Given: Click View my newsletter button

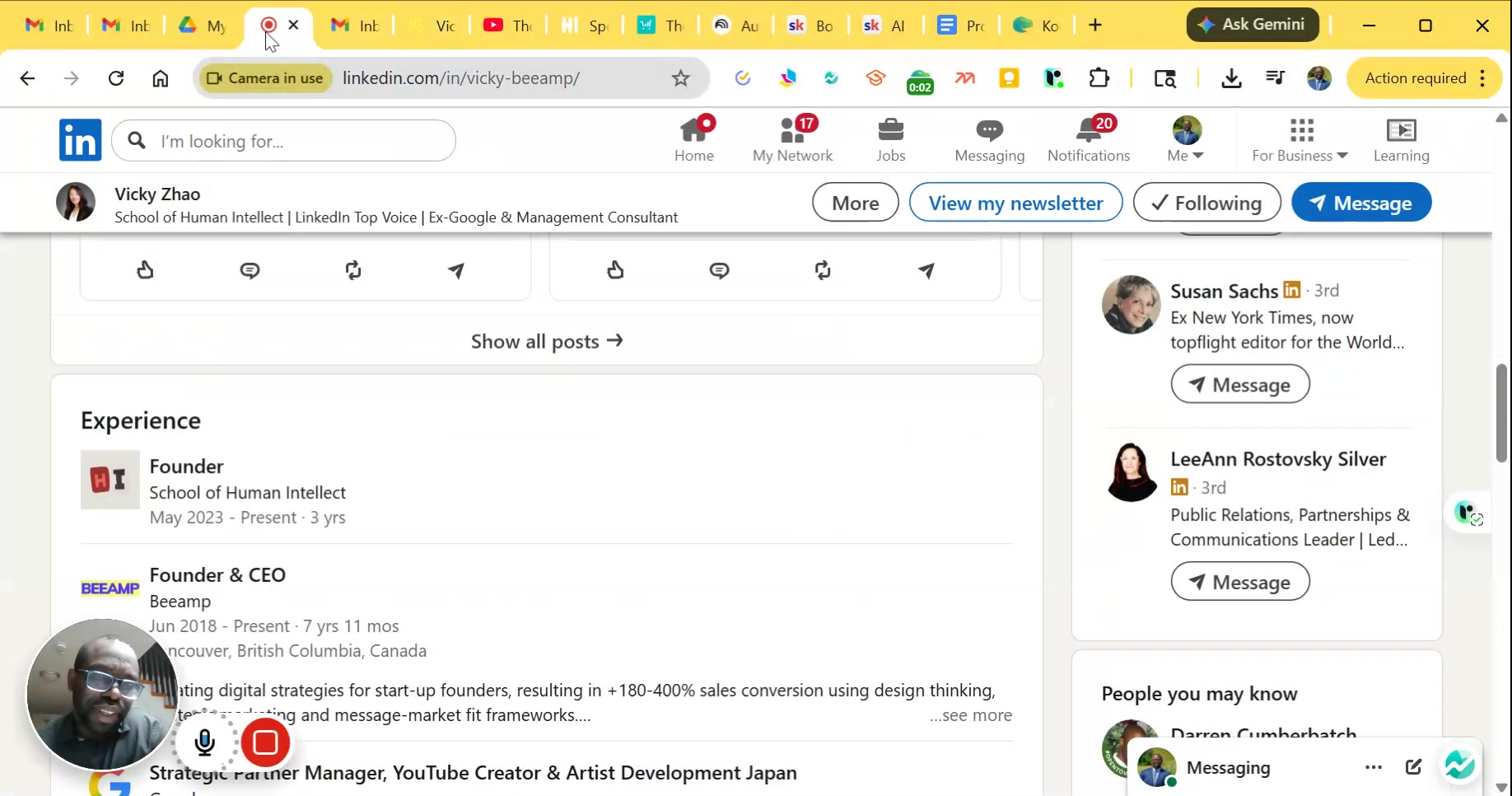Looking at the screenshot, I should 1015,203.
